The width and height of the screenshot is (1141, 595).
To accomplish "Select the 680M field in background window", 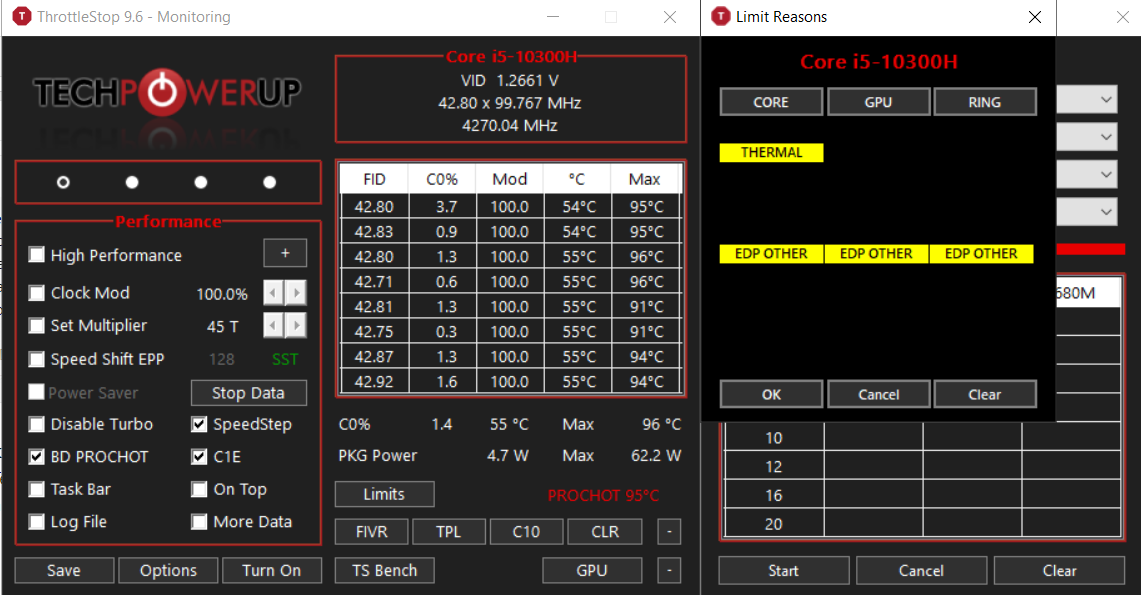I will [1087, 292].
